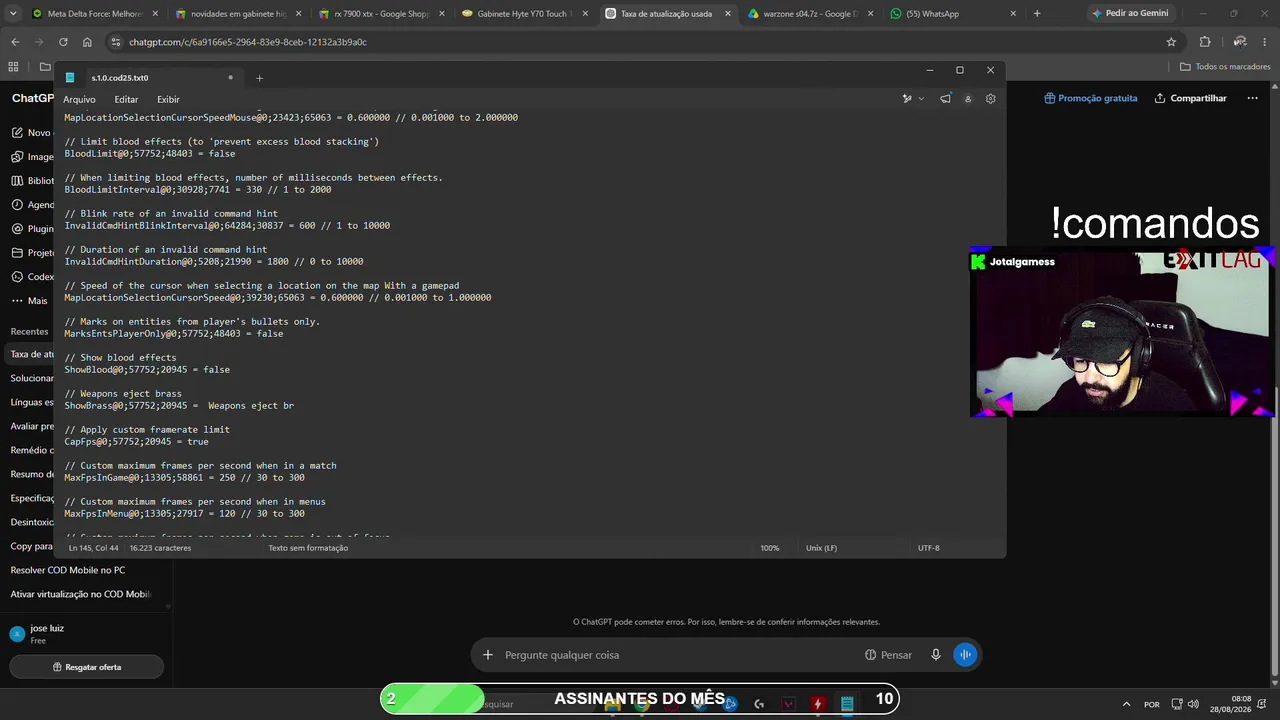Open the 100% zoom status in Notepad

point(769,548)
